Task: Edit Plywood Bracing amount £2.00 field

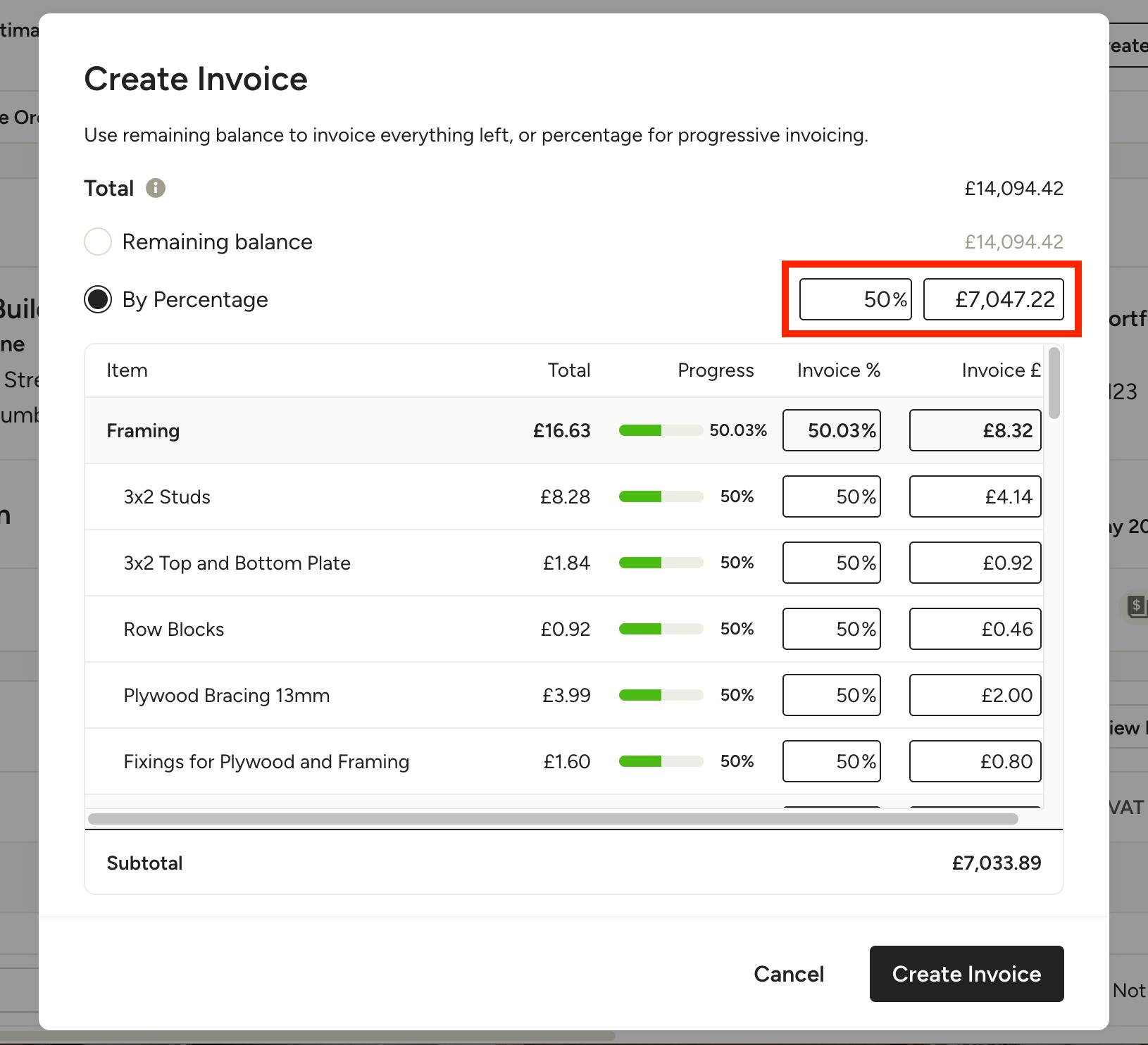Action: tap(975, 695)
